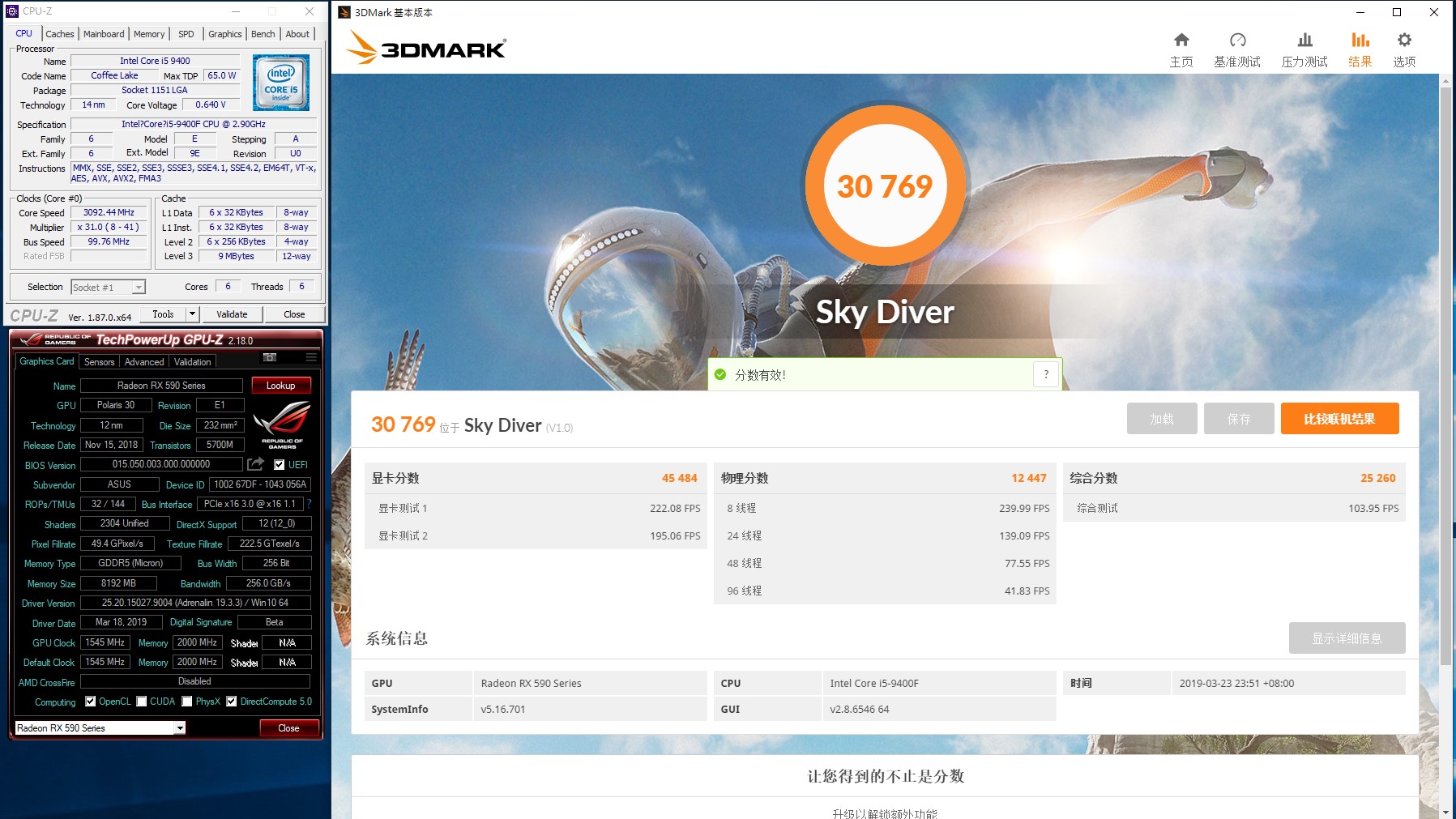Open the GPU-Z hamburger menu icon

pyautogui.click(x=311, y=357)
